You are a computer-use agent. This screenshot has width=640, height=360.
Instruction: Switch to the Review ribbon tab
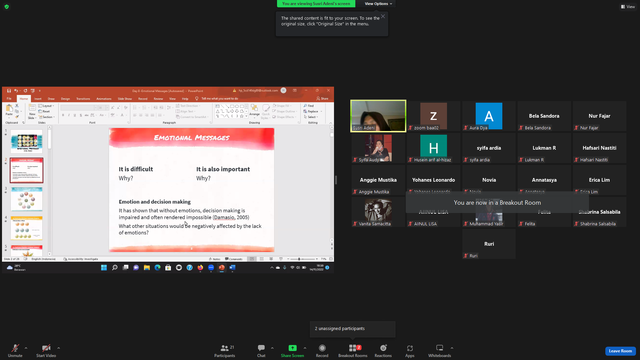click(x=158, y=99)
